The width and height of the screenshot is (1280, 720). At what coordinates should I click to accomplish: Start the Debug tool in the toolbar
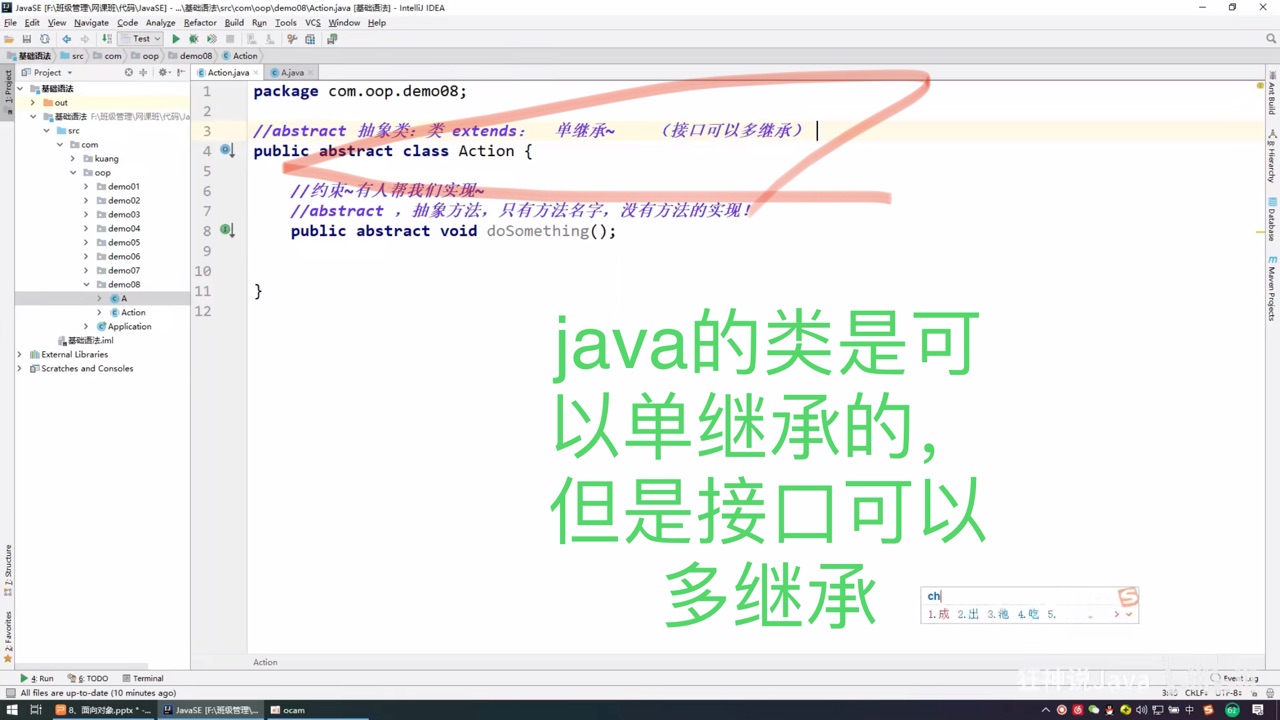(x=194, y=38)
